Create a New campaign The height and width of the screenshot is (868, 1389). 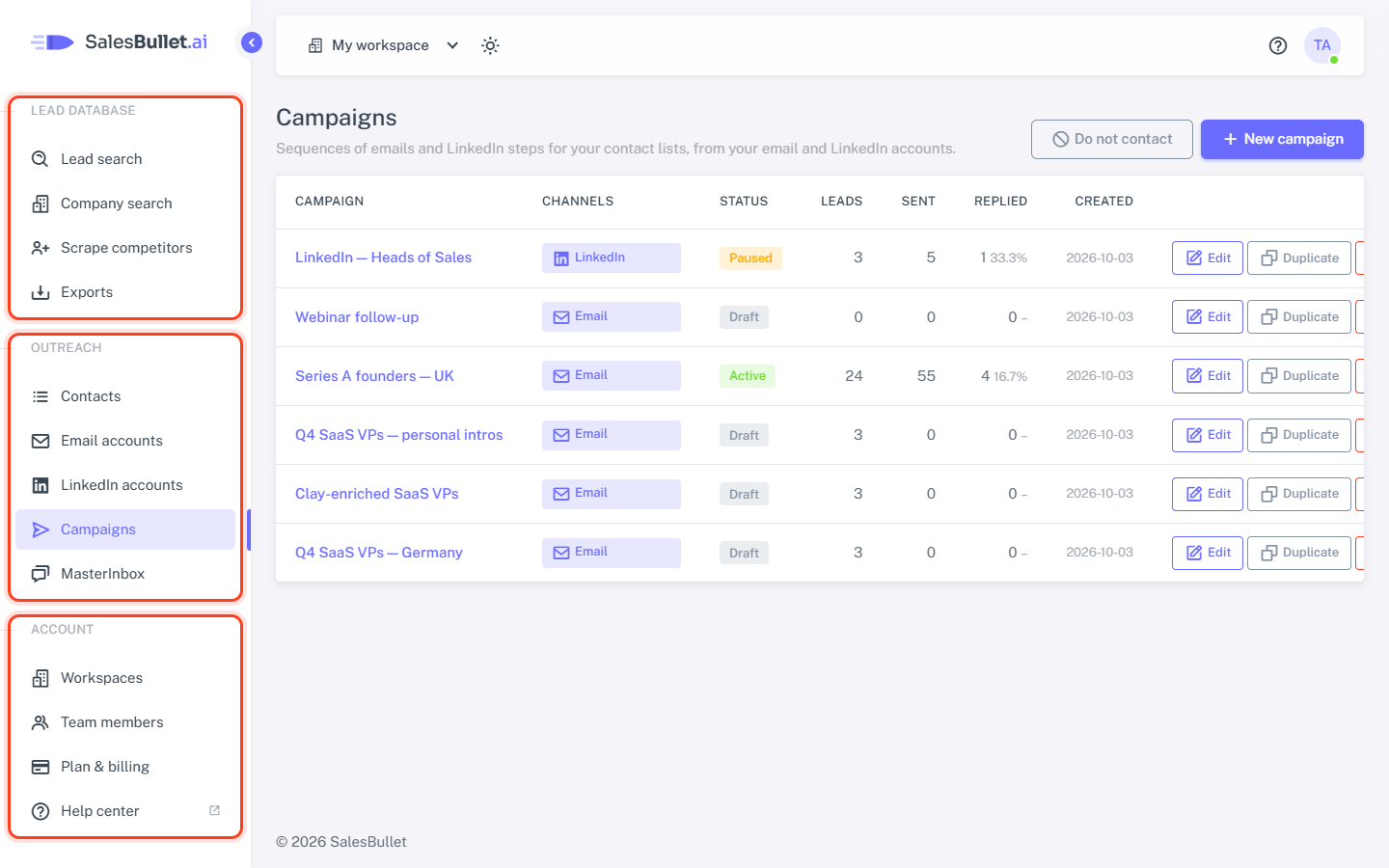1282,139
